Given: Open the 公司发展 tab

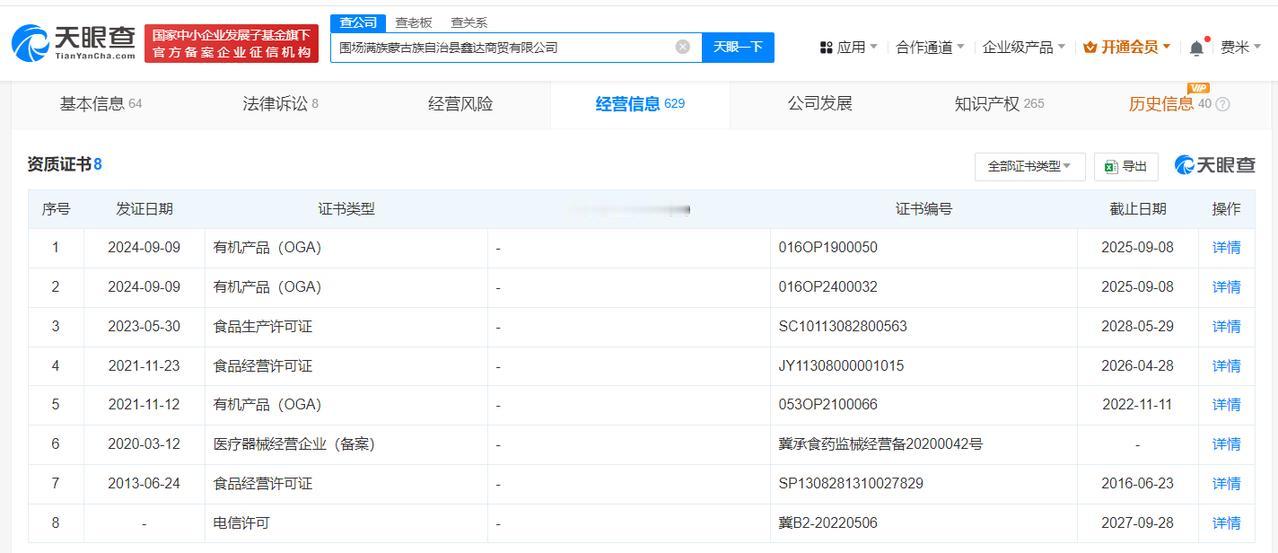Looking at the screenshot, I should coord(820,104).
